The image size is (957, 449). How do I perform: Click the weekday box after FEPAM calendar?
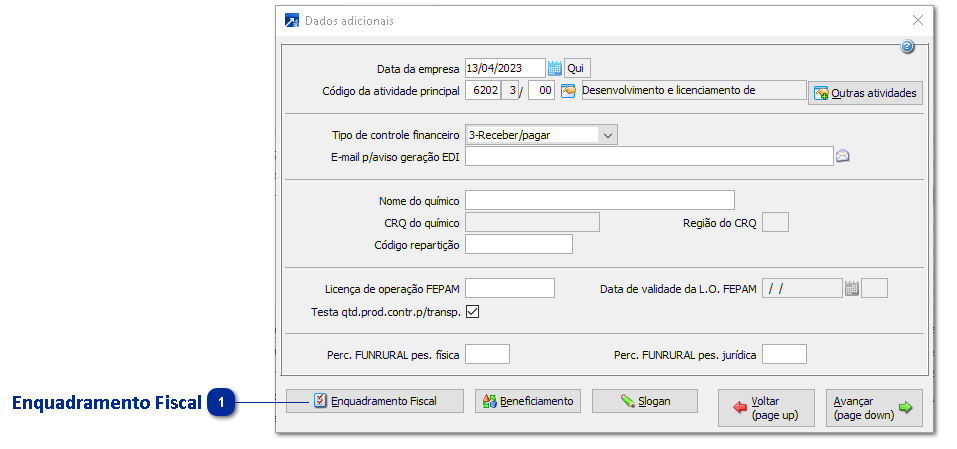(x=875, y=288)
